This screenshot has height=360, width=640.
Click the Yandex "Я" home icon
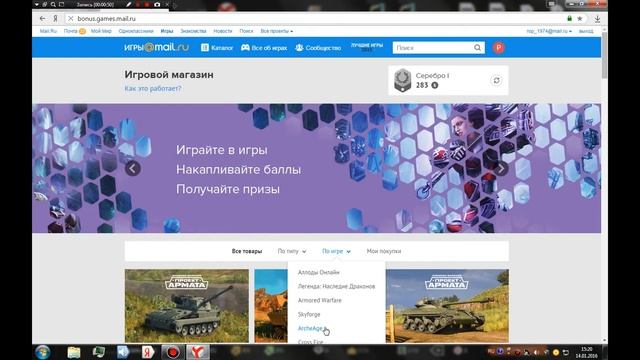[x=55, y=18]
